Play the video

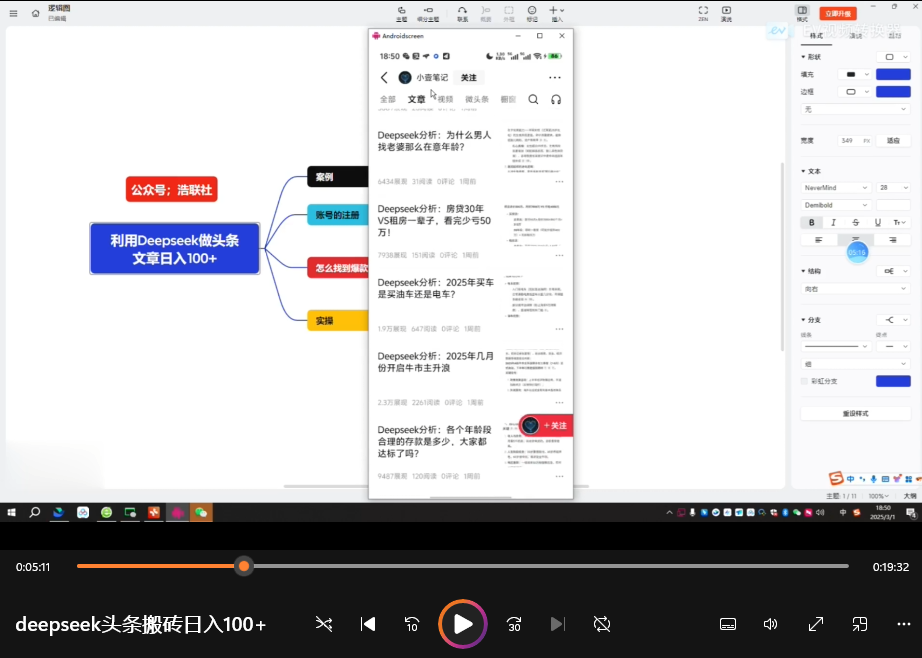click(x=463, y=624)
